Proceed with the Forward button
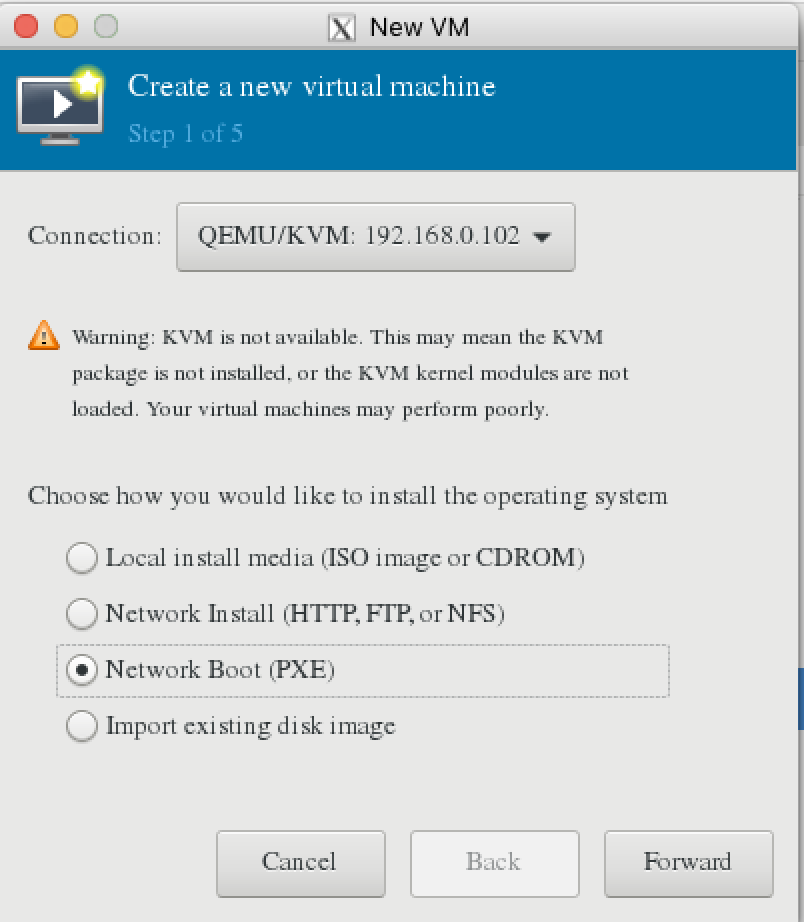Screen dimensions: 804x922 click(689, 863)
